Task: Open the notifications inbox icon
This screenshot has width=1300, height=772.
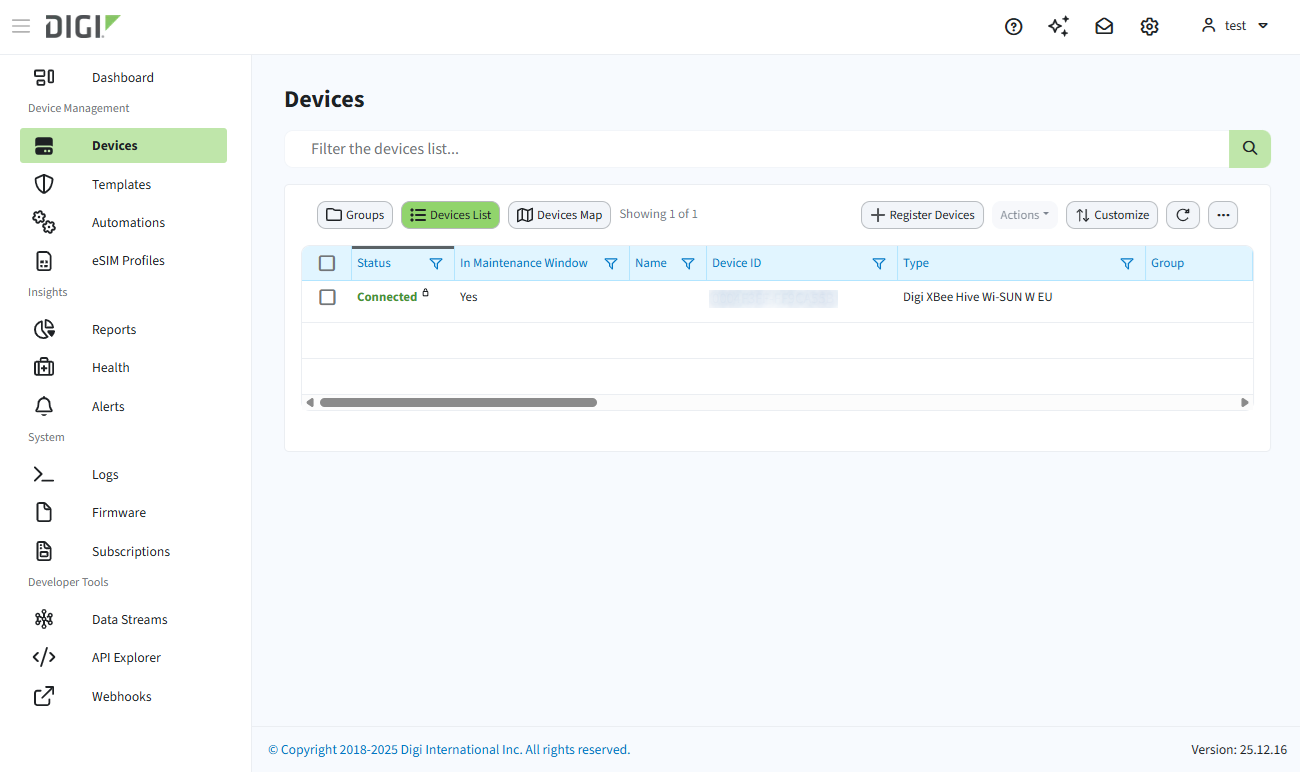Action: (1104, 26)
